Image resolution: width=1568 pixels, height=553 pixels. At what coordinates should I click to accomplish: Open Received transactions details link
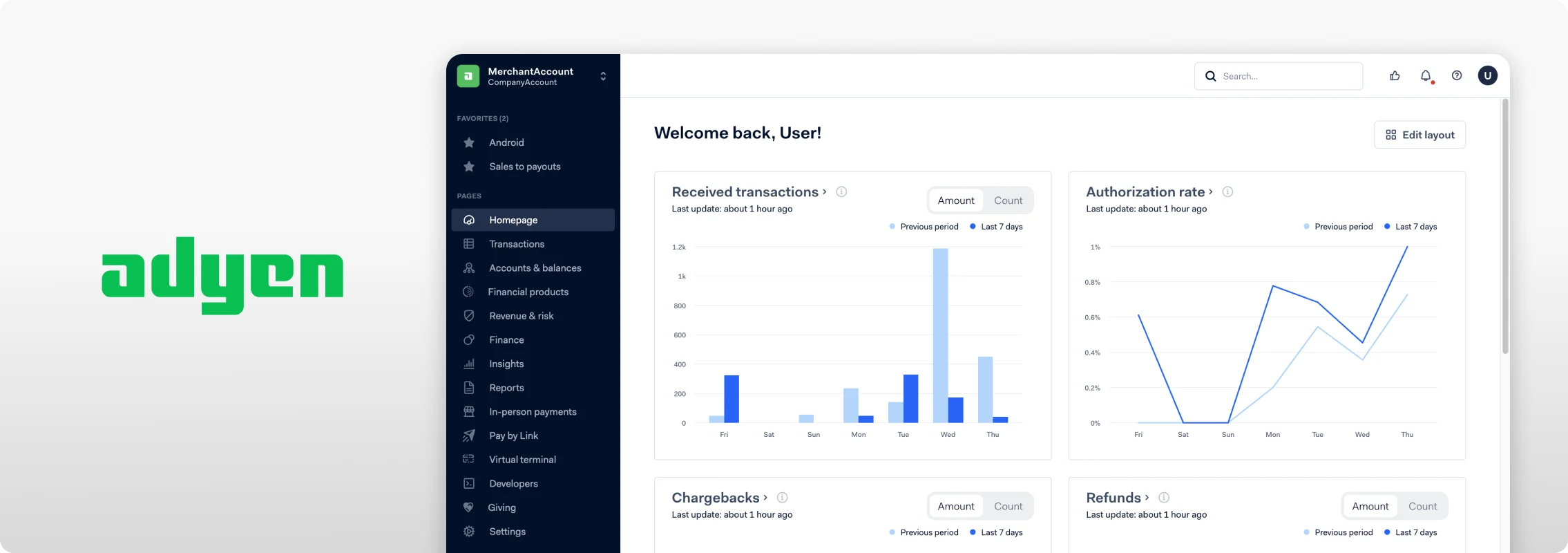click(x=749, y=191)
